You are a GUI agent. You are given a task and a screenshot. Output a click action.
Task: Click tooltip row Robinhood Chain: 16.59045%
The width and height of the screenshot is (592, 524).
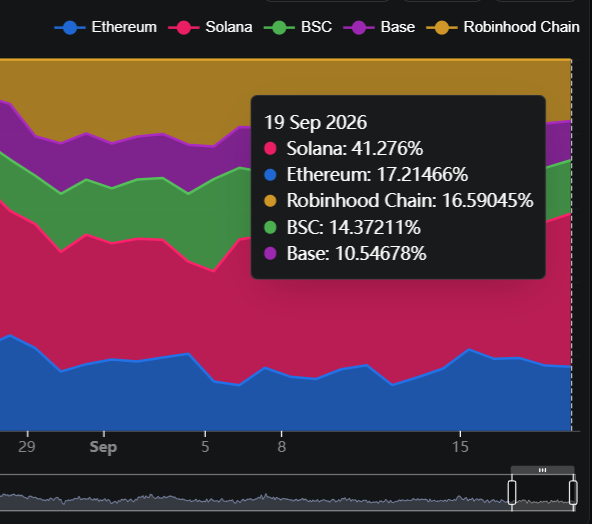click(x=399, y=200)
